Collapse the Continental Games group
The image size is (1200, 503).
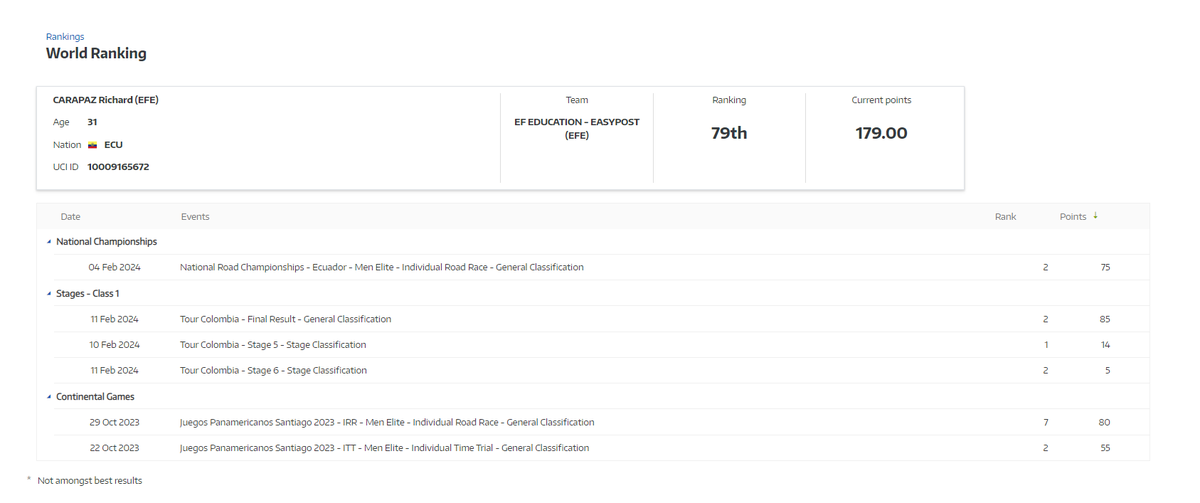click(49, 397)
